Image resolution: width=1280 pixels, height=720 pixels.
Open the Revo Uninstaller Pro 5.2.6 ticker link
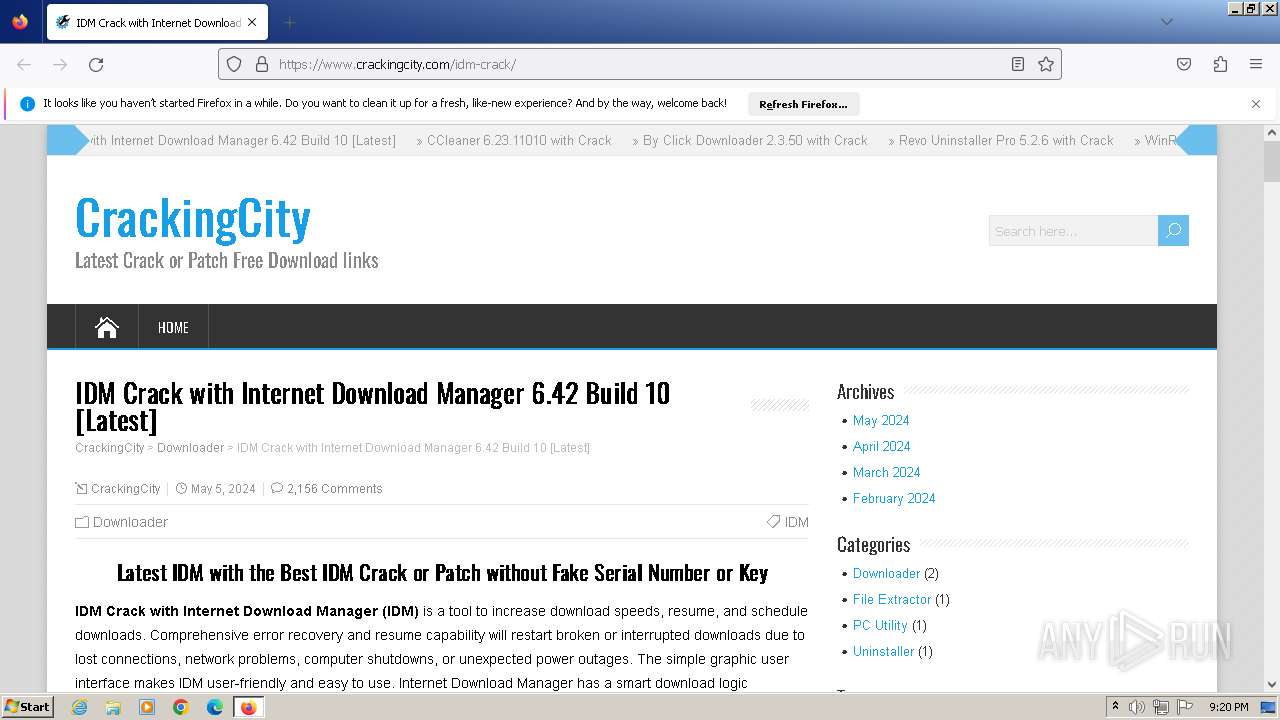(x=1006, y=140)
